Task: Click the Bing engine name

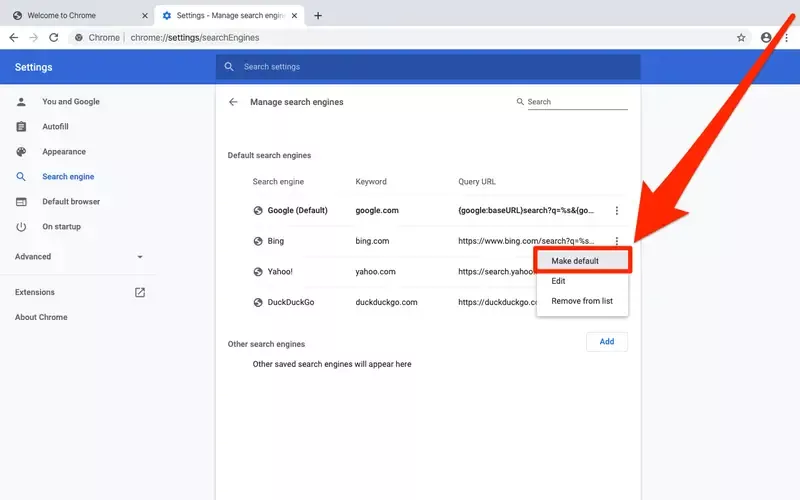Action: tap(276, 241)
